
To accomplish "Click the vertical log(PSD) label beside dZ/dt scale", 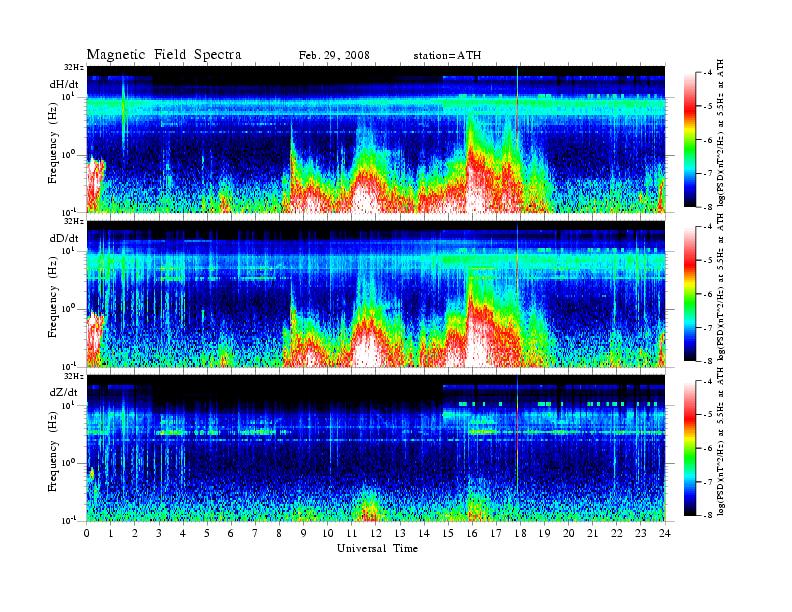I will 721,441.
